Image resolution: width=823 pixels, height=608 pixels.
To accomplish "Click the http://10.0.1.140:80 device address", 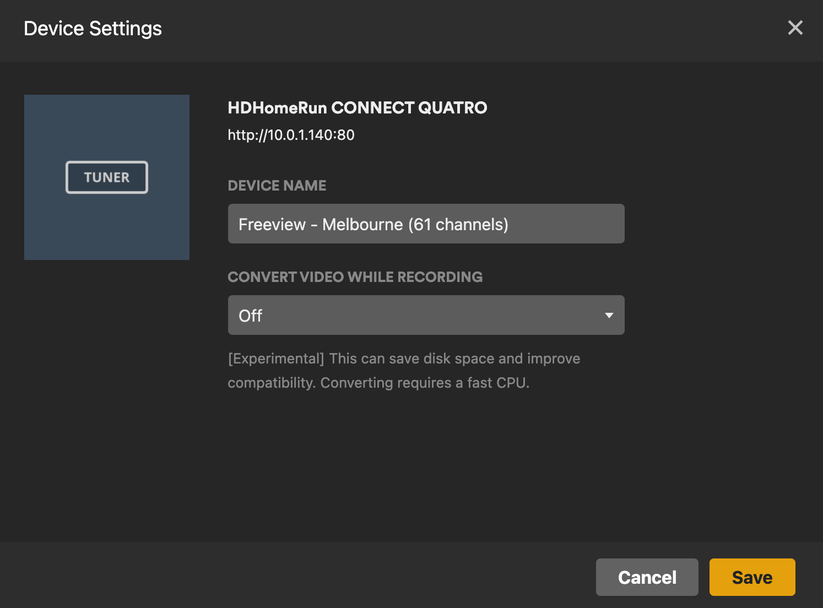I will (291, 135).
